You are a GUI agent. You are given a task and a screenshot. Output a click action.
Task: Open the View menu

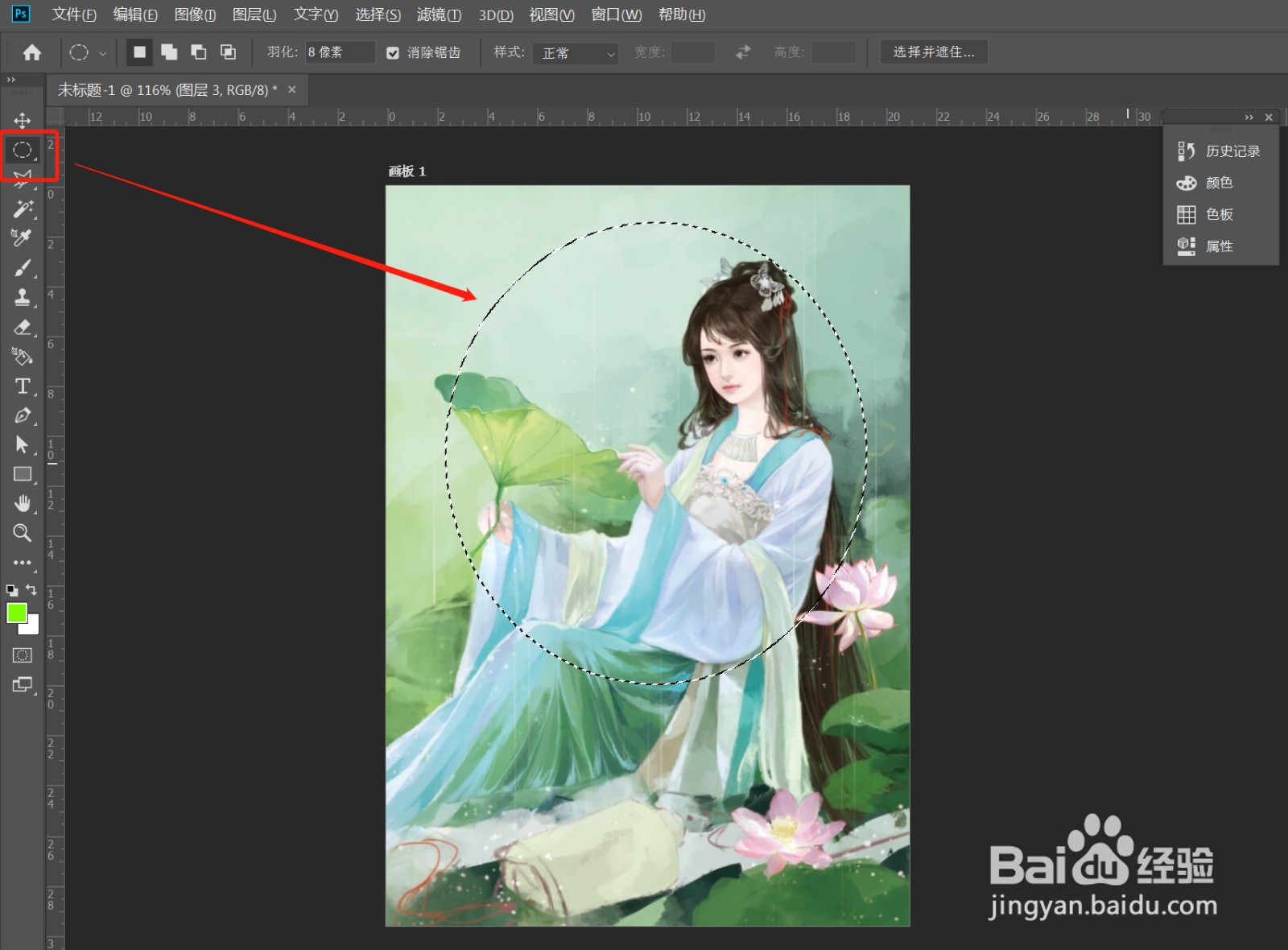coord(552,14)
